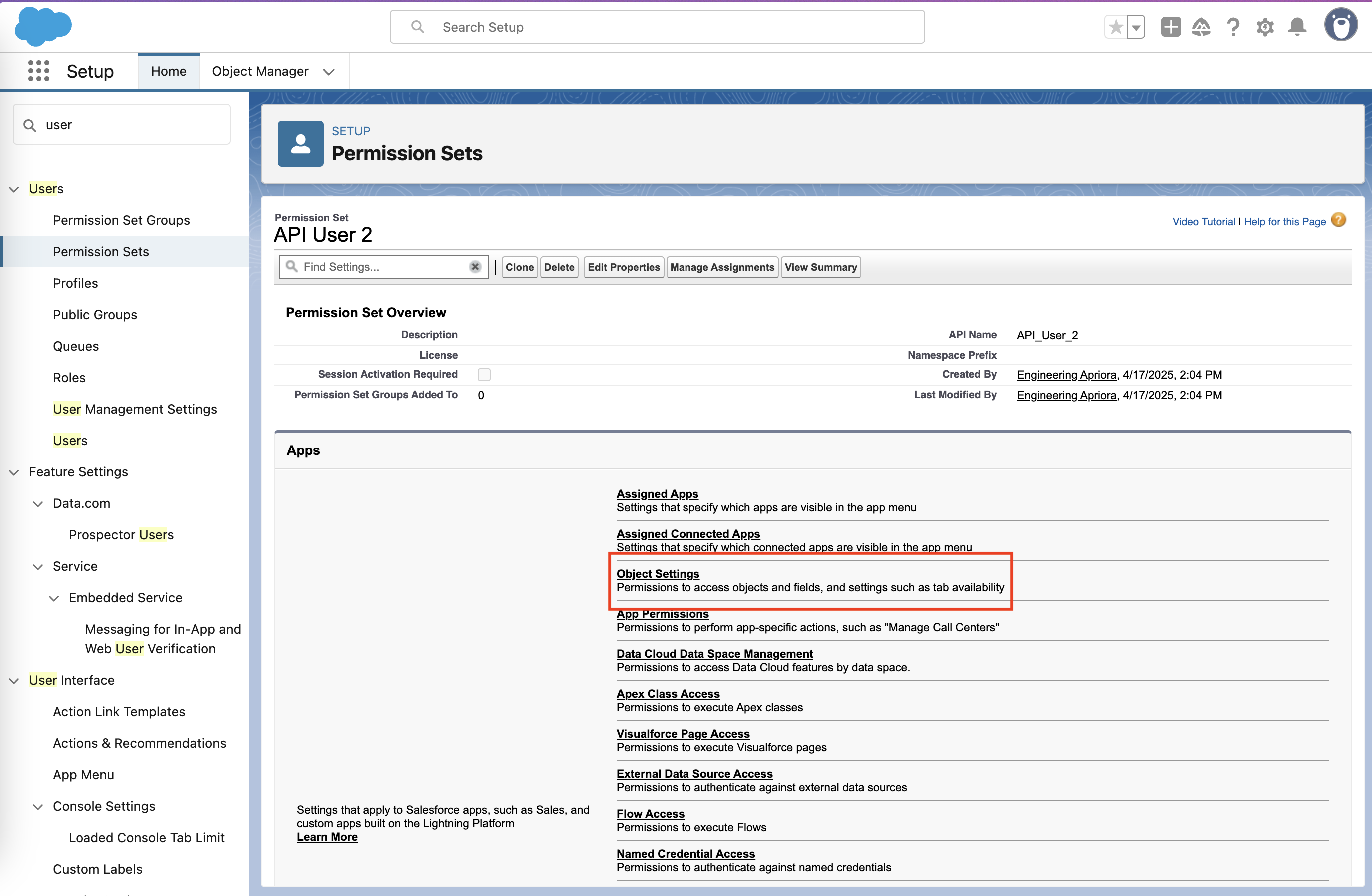Switch to the Home tab
The width and height of the screenshot is (1372, 896).
pyautogui.click(x=169, y=71)
